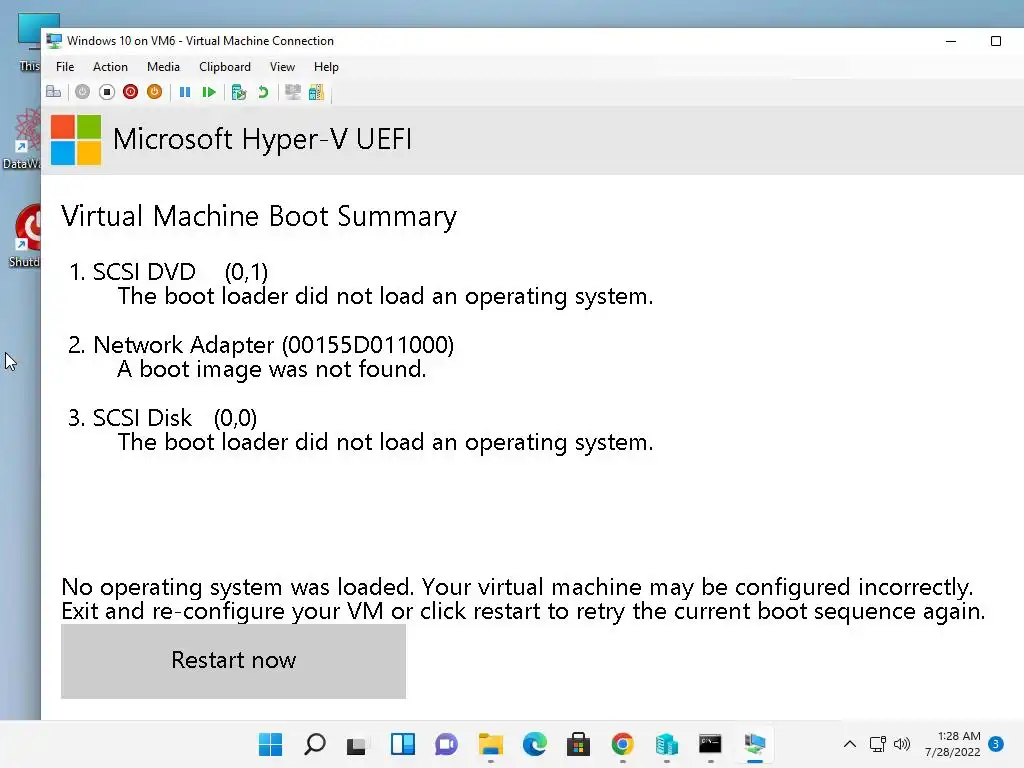Image resolution: width=1024 pixels, height=768 pixels.
Task: Click the 'Virtual Machine Boot Summary' heading
Action: pos(259,216)
